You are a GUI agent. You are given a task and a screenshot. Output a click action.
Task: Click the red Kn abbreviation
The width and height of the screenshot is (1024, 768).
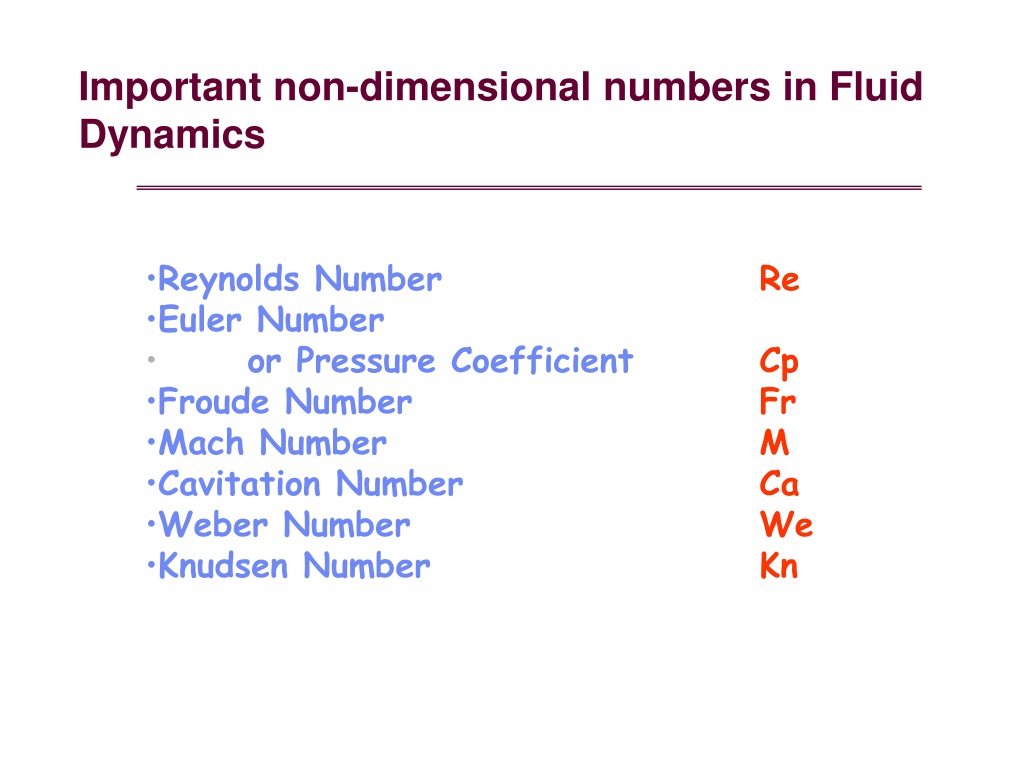(779, 566)
